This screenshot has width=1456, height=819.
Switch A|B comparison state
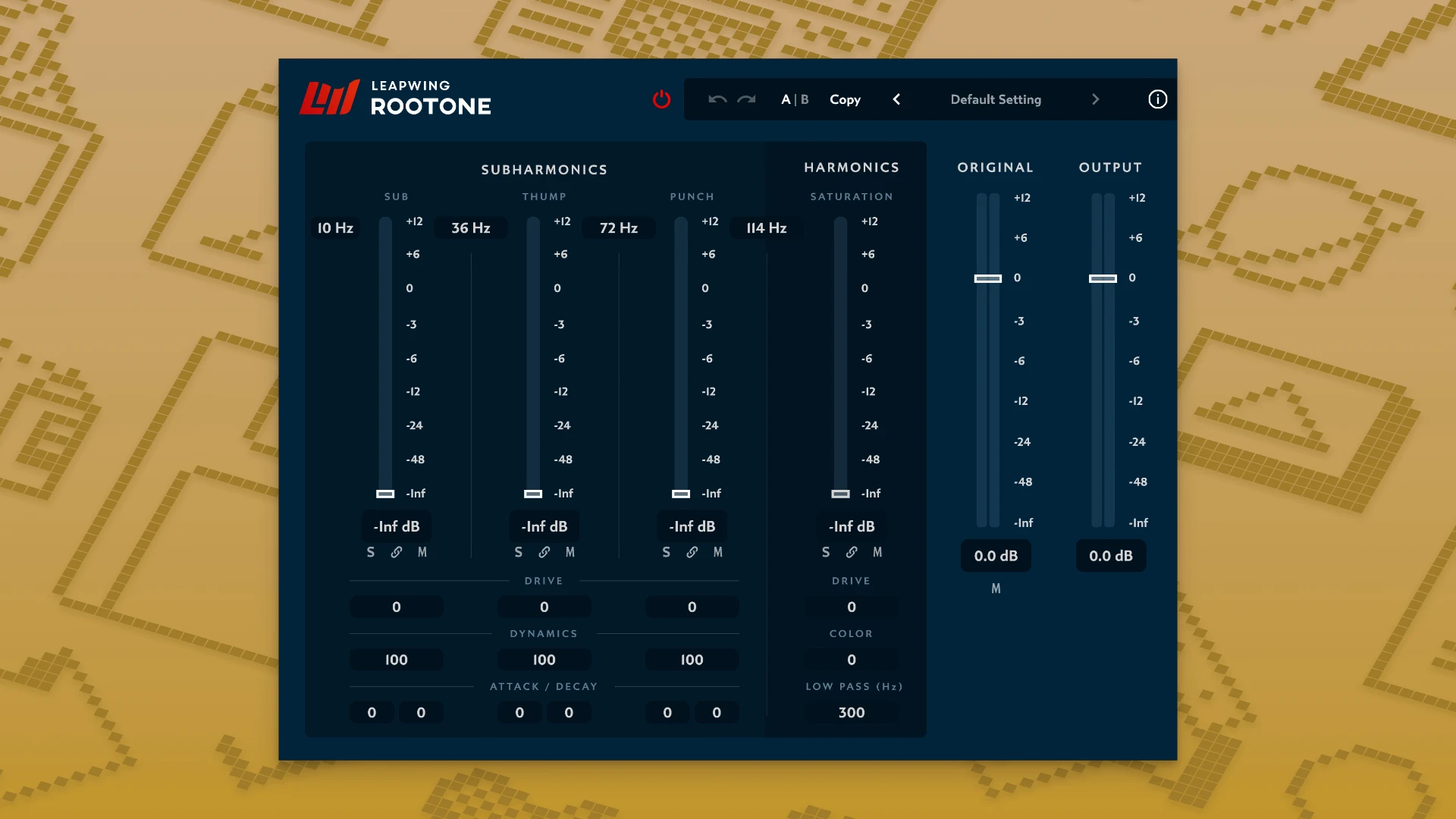click(795, 99)
